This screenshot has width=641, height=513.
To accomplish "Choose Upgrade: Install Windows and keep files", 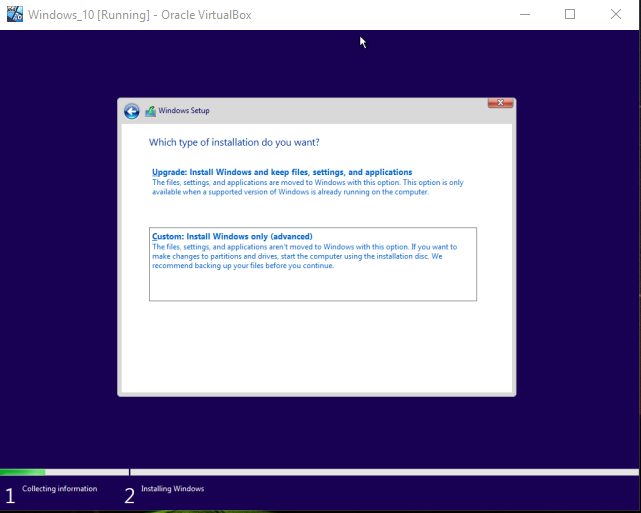I will pos(282,172).
